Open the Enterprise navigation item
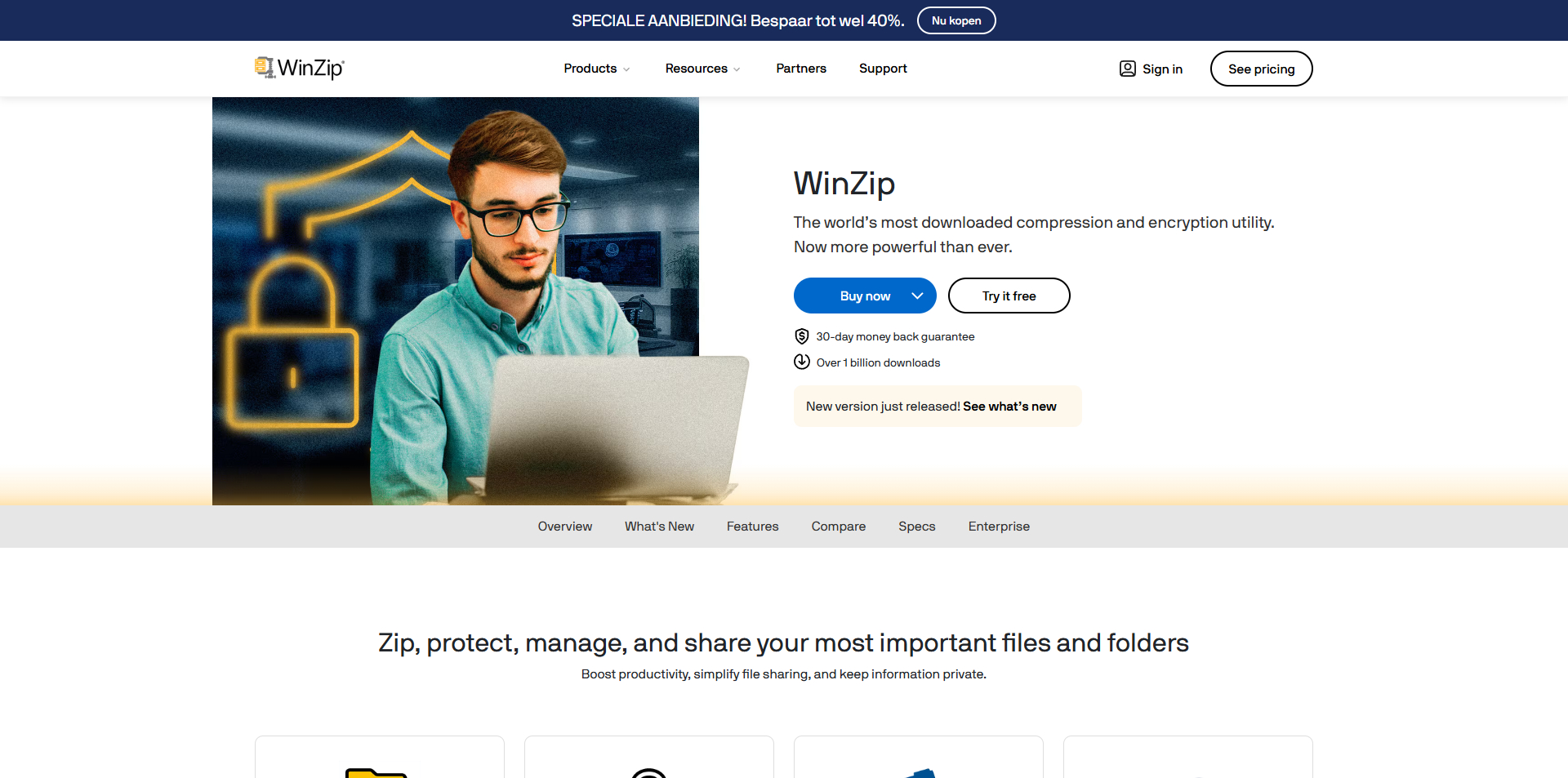 [999, 527]
